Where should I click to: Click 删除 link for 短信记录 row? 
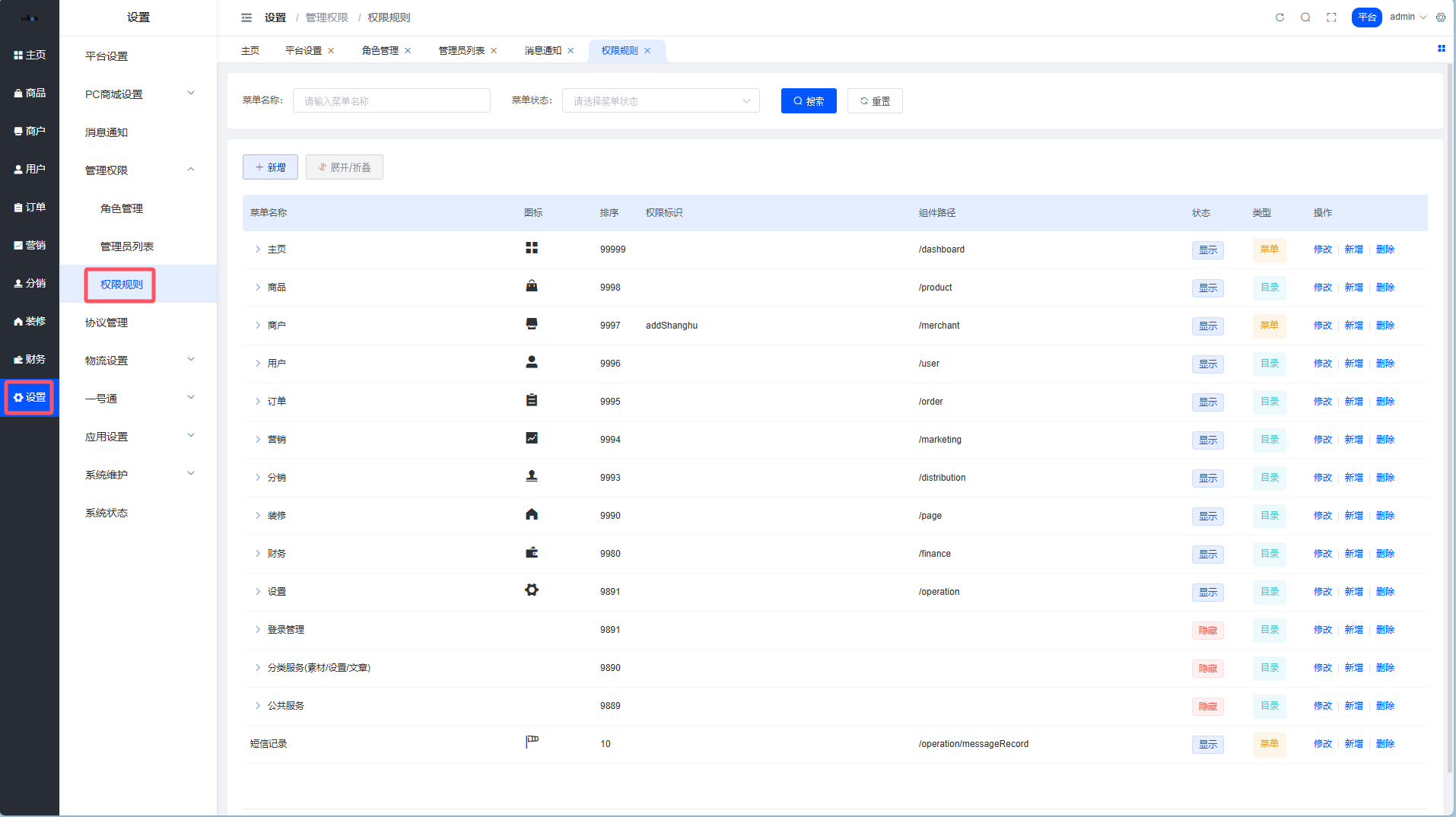[x=1384, y=744]
